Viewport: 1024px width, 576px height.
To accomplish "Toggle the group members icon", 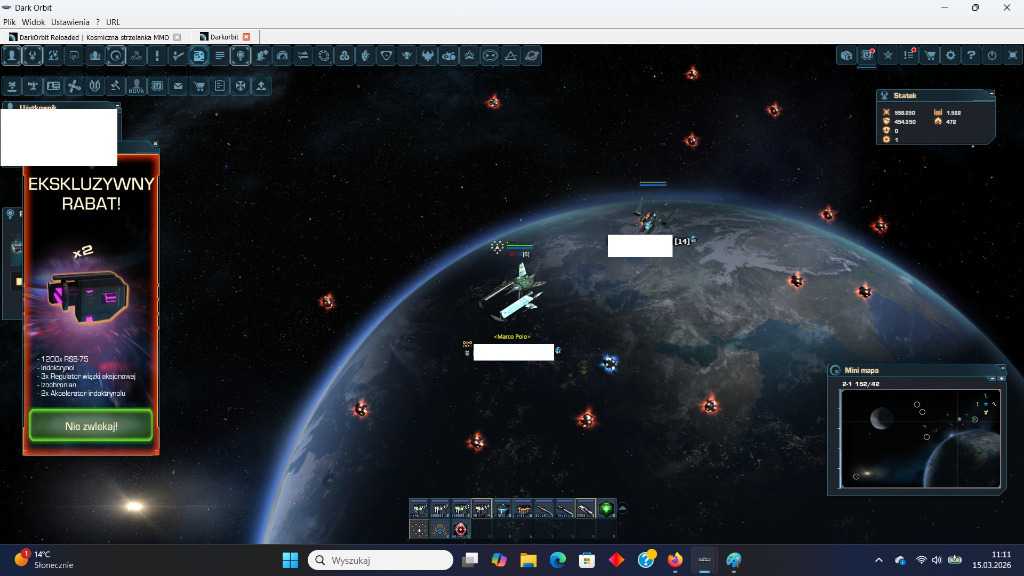I will (x=95, y=56).
